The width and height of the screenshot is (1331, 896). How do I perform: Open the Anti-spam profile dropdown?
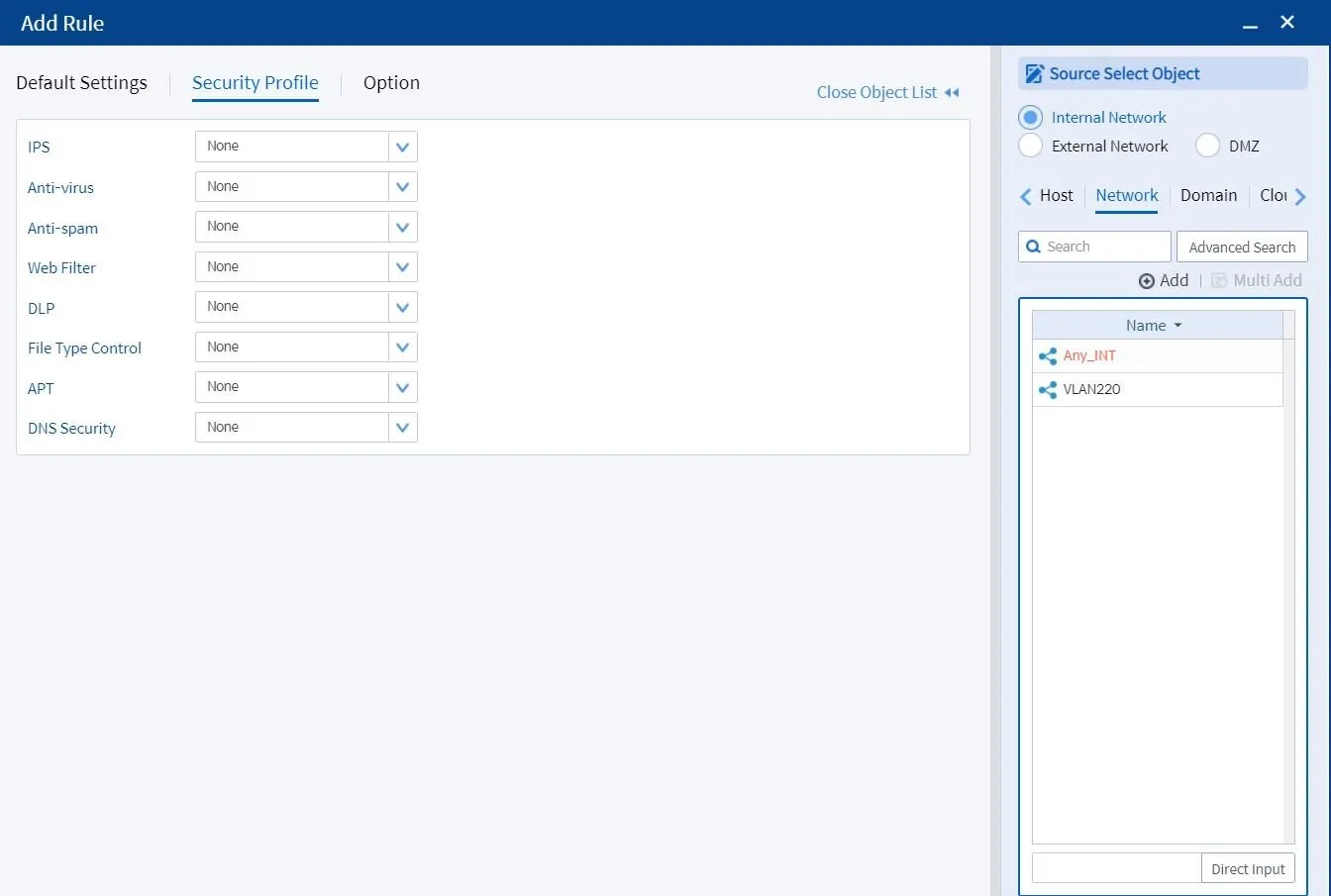[402, 227]
